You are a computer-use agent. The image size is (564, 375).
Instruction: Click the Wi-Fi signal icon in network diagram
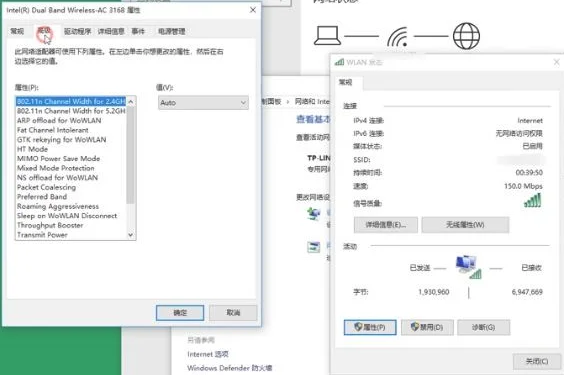pyautogui.click(x=398, y=37)
